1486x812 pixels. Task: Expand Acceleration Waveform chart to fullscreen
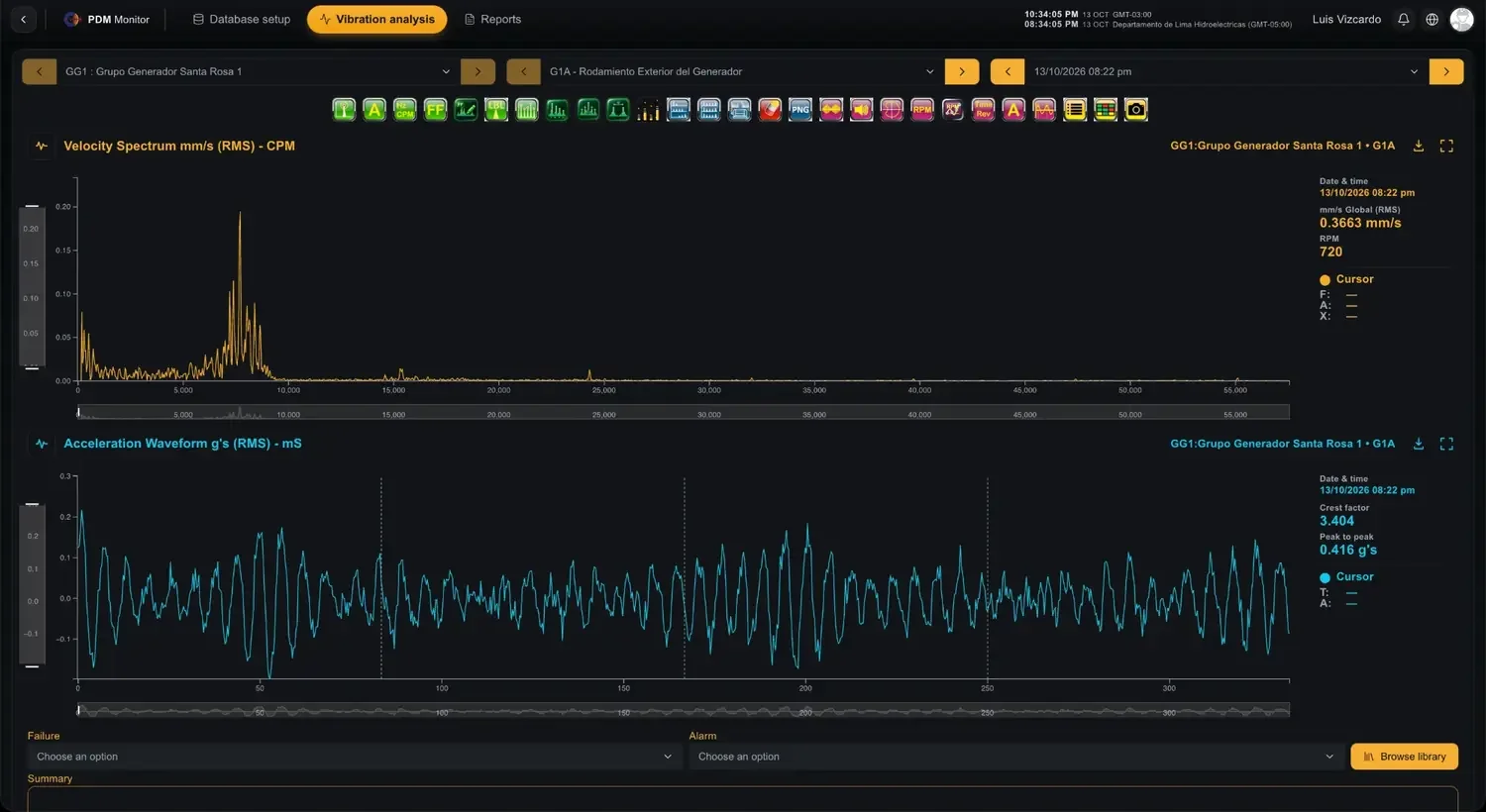(1446, 444)
